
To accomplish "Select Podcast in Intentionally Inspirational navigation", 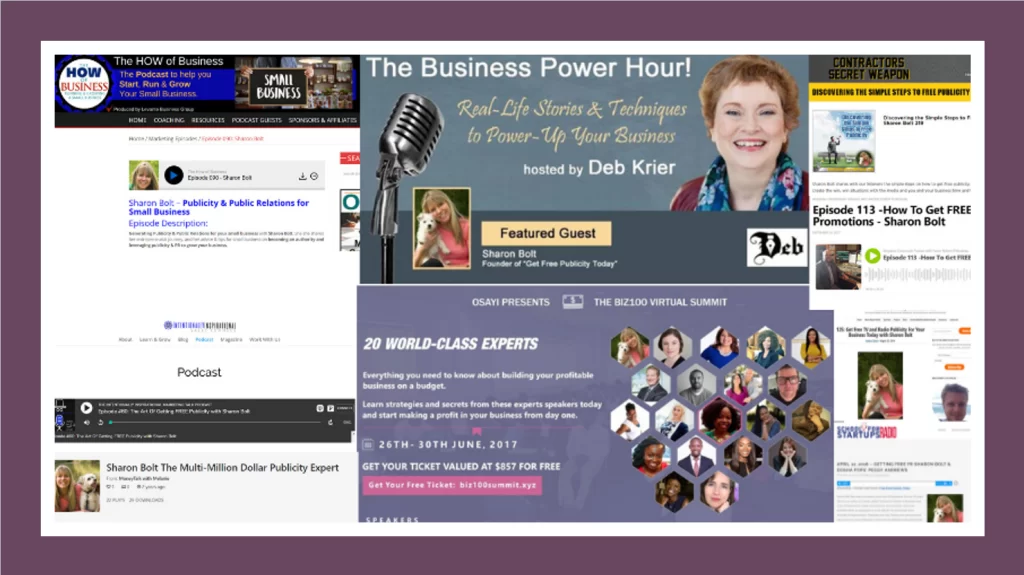I will point(204,340).
